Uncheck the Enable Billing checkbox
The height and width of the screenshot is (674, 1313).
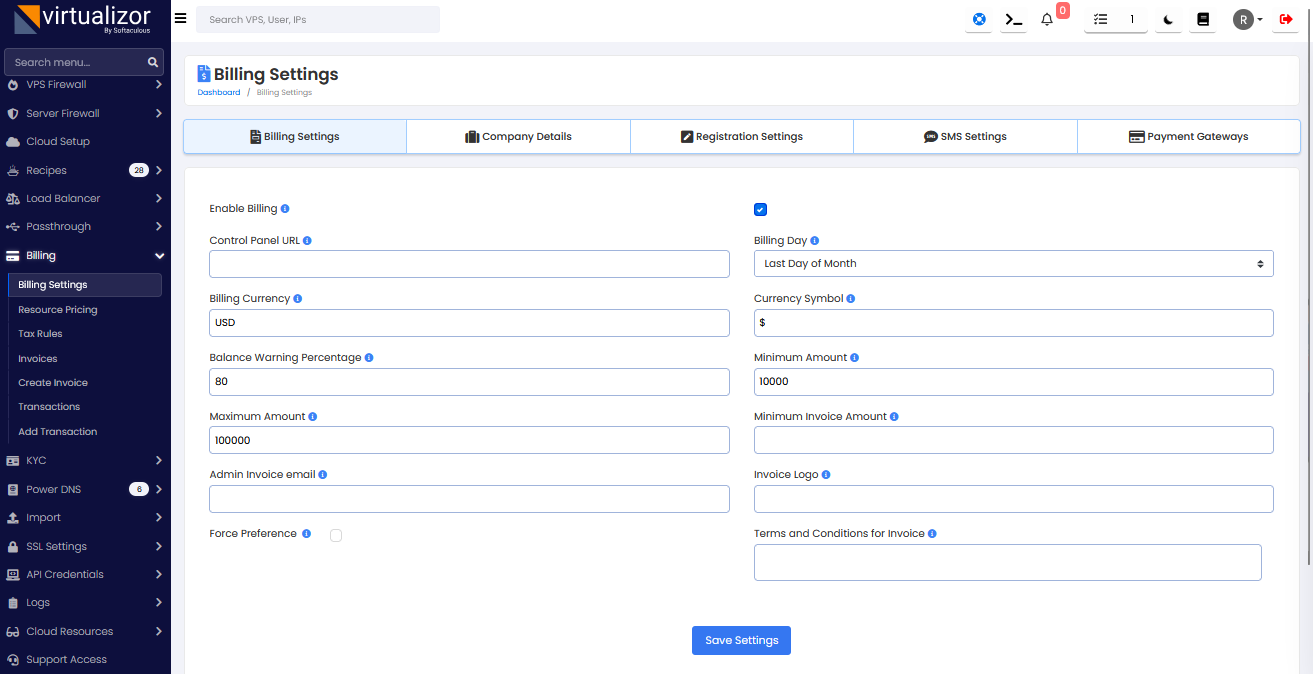click(760, 209)
